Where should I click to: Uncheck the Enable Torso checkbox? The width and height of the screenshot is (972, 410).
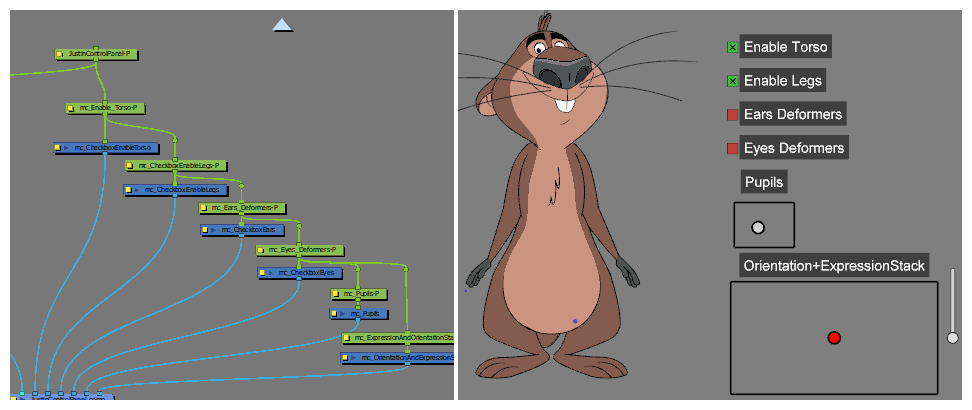(x=733, y=47)
